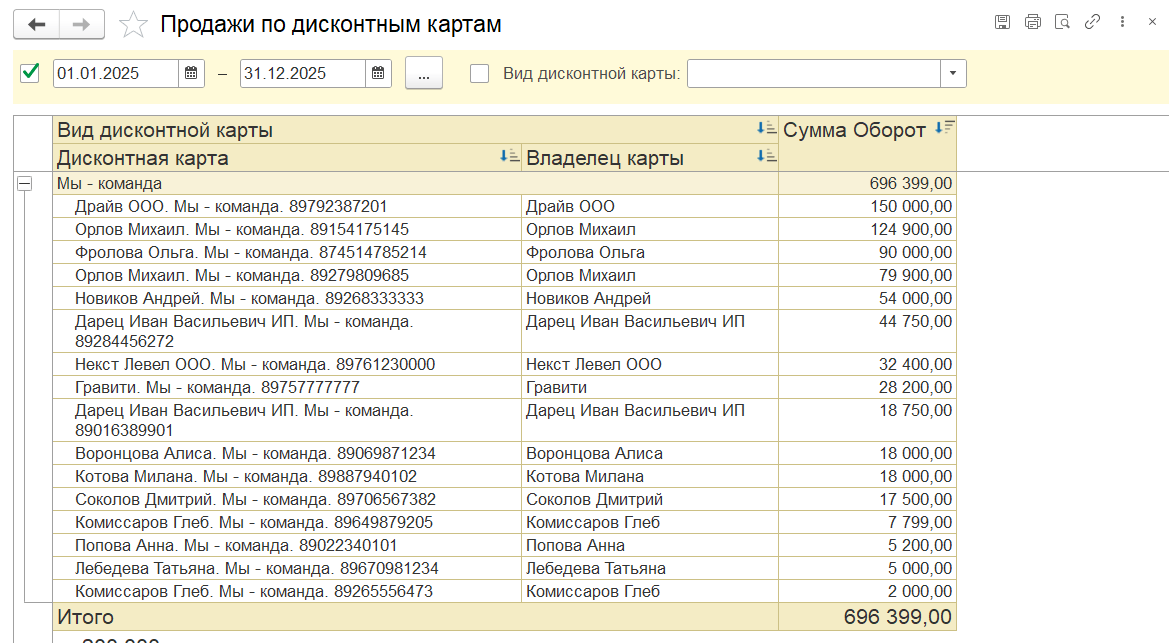Add report to favorites star

point(133,24)
